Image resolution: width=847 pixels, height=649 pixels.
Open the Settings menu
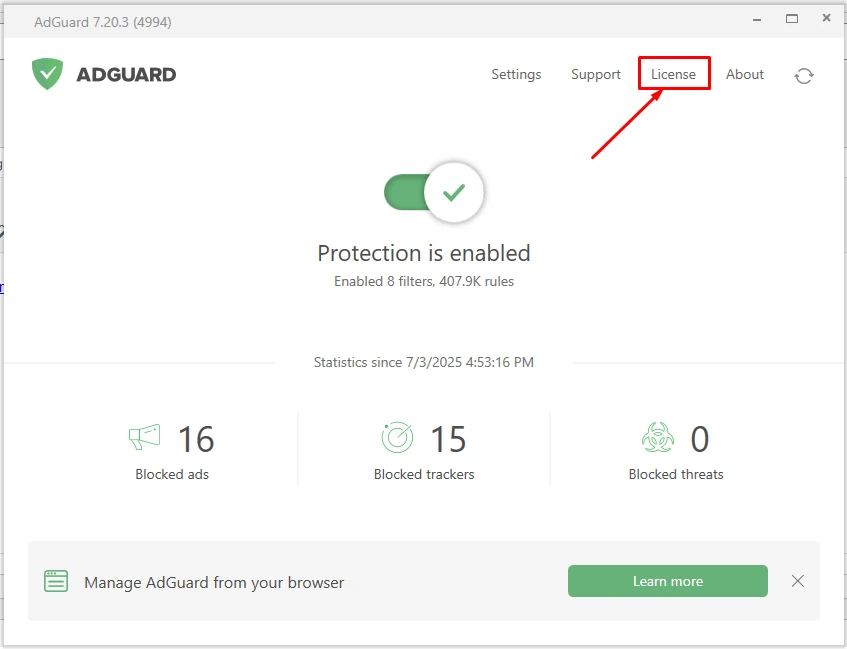coord(516,74)
